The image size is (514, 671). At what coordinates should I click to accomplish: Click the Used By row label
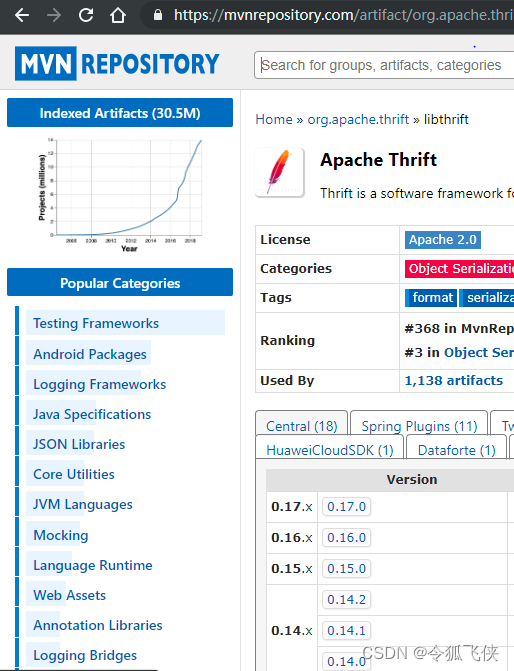click(x=287, y=380)
